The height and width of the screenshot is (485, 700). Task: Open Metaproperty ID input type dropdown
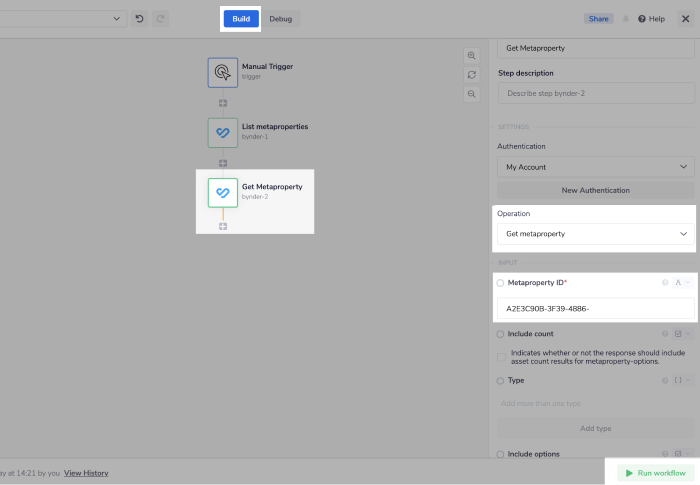click(682, 283)
